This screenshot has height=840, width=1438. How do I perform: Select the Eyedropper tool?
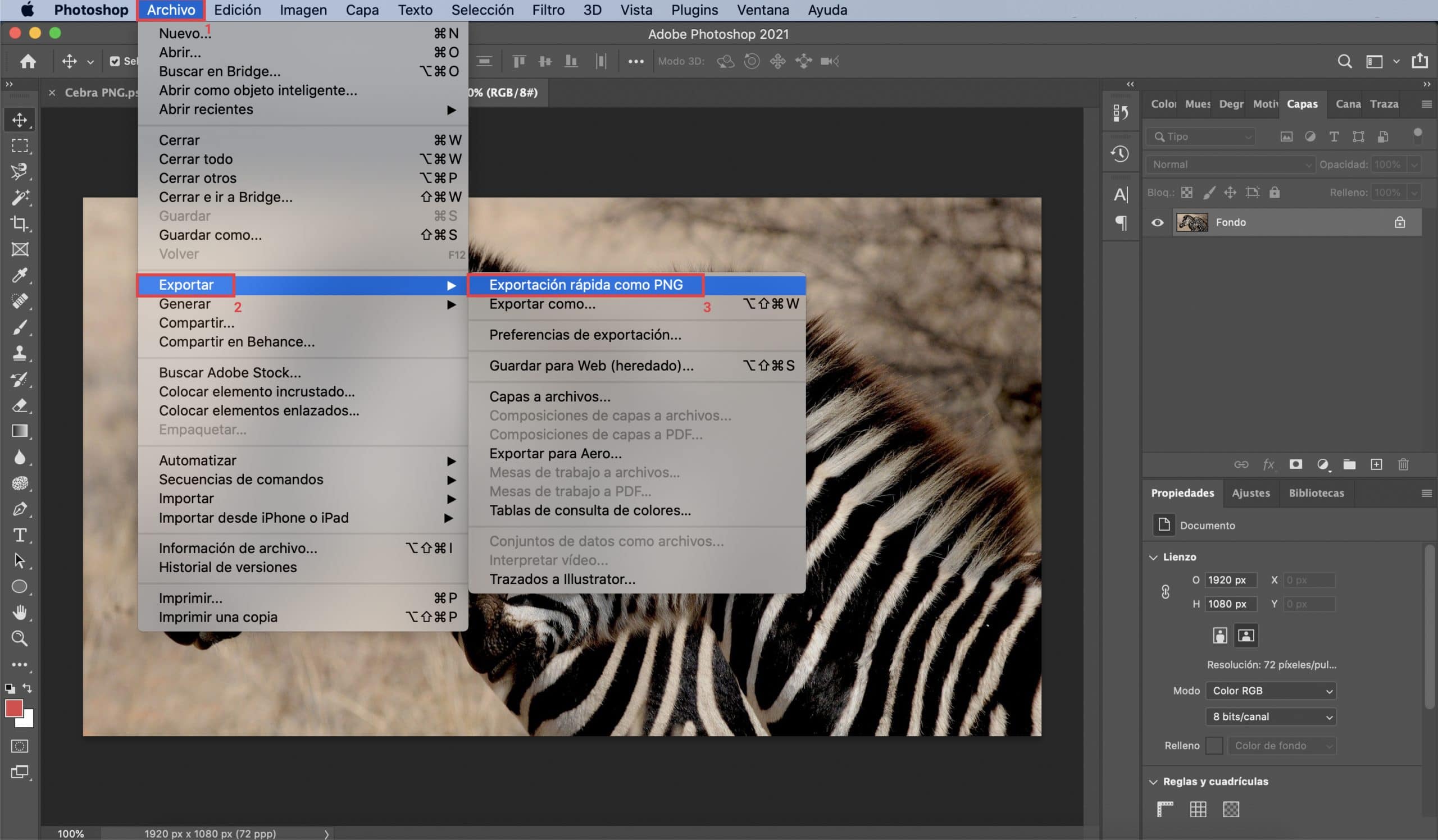point(20,276)
